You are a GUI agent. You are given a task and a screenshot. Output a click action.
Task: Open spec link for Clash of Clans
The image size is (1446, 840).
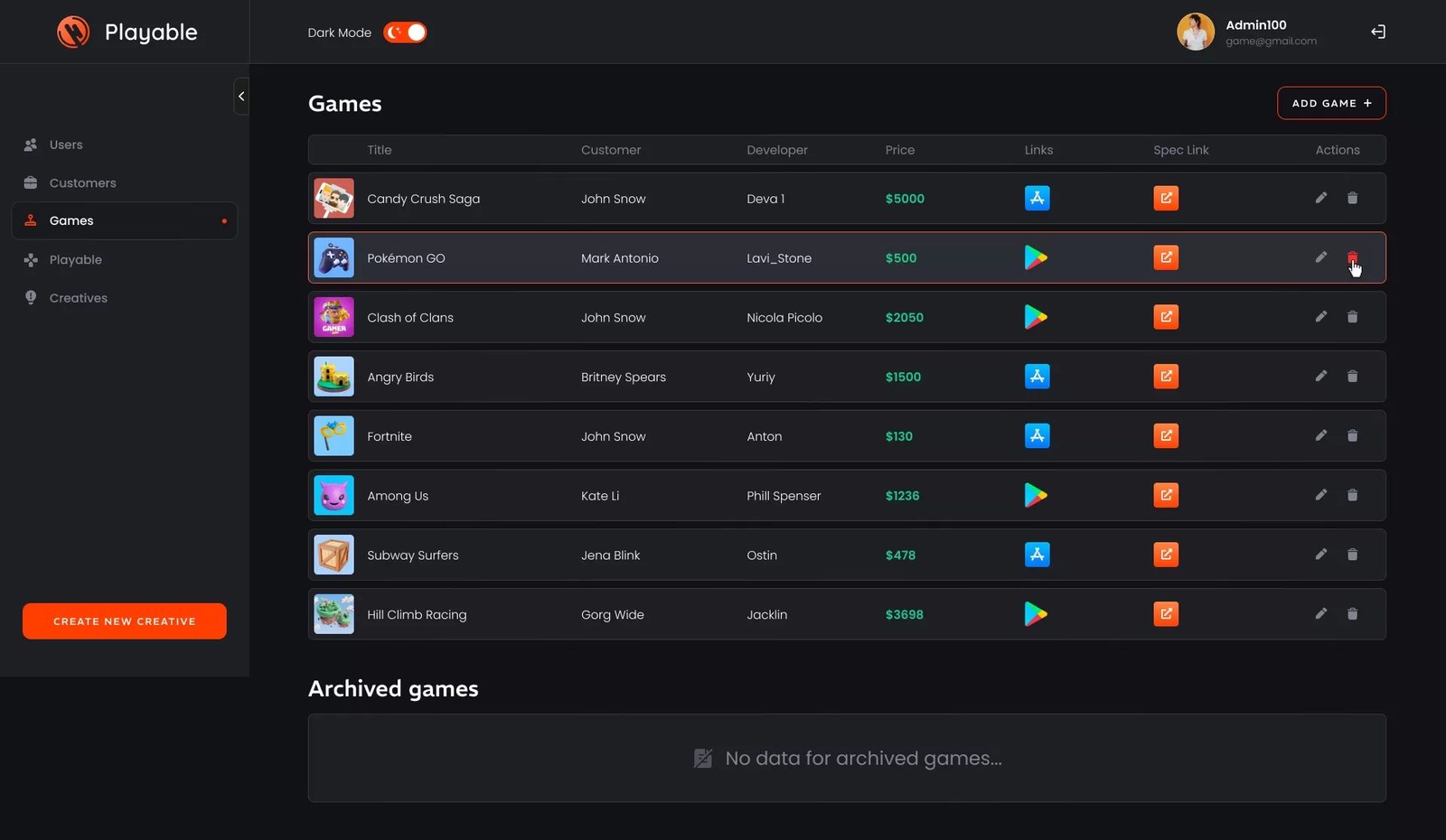click(1166, 317)
